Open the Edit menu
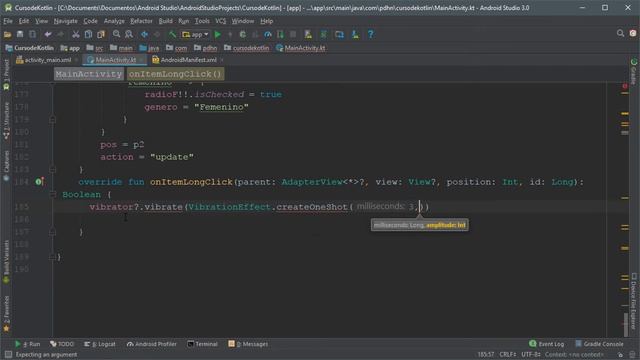Image resolution: width=640 pixels, height=360 pixels. pyautogui.click(x=24, y=21)
